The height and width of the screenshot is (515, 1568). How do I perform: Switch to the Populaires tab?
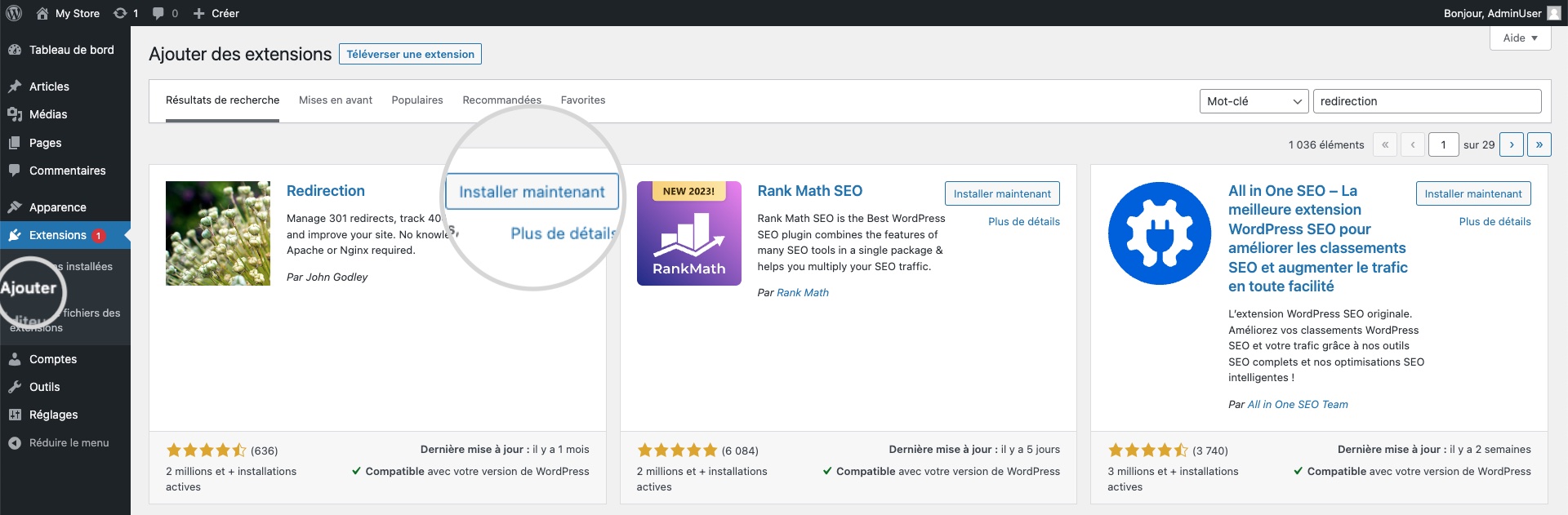pos(417,100)
